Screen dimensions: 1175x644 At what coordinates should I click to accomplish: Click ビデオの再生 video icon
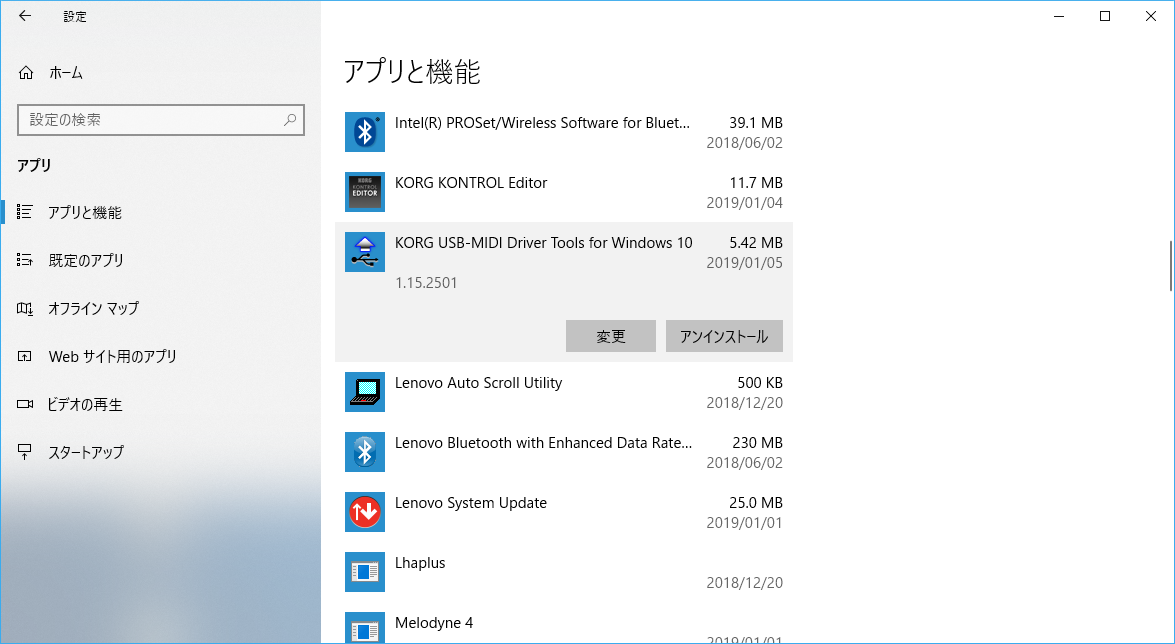25,404
